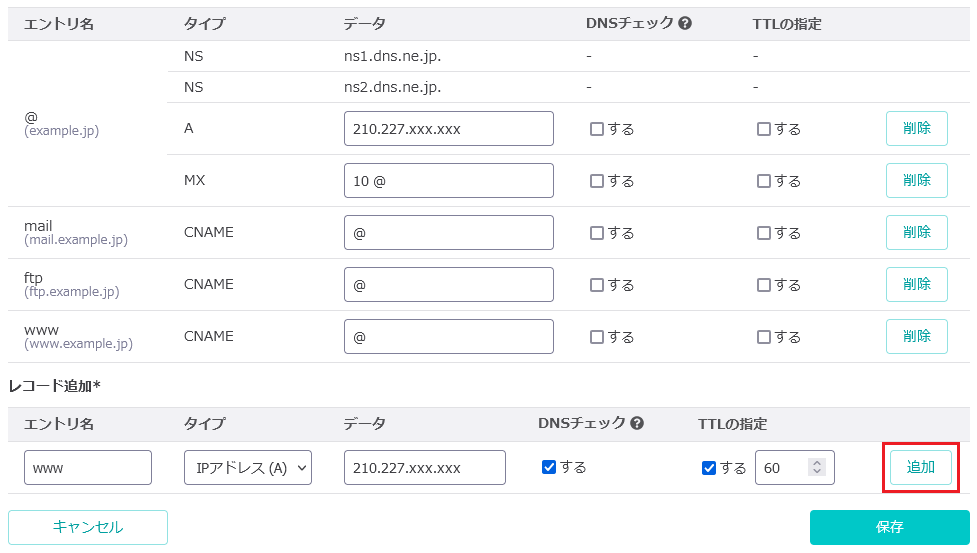The image size is (977, 553).
Task: Click the TTL value stepper arrows
Action: [x=817, y=467]
